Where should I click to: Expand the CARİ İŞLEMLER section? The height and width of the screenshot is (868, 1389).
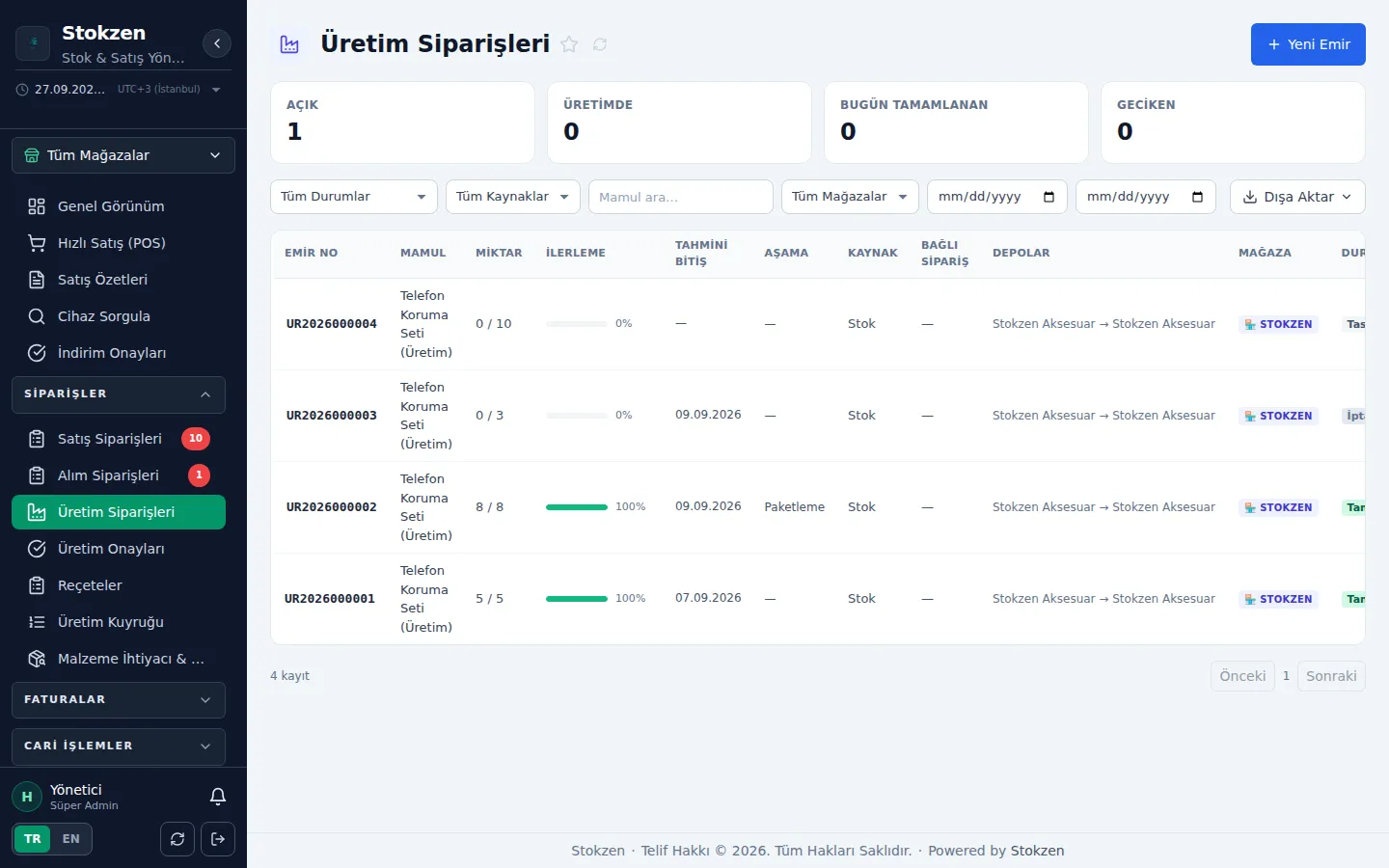119,746
